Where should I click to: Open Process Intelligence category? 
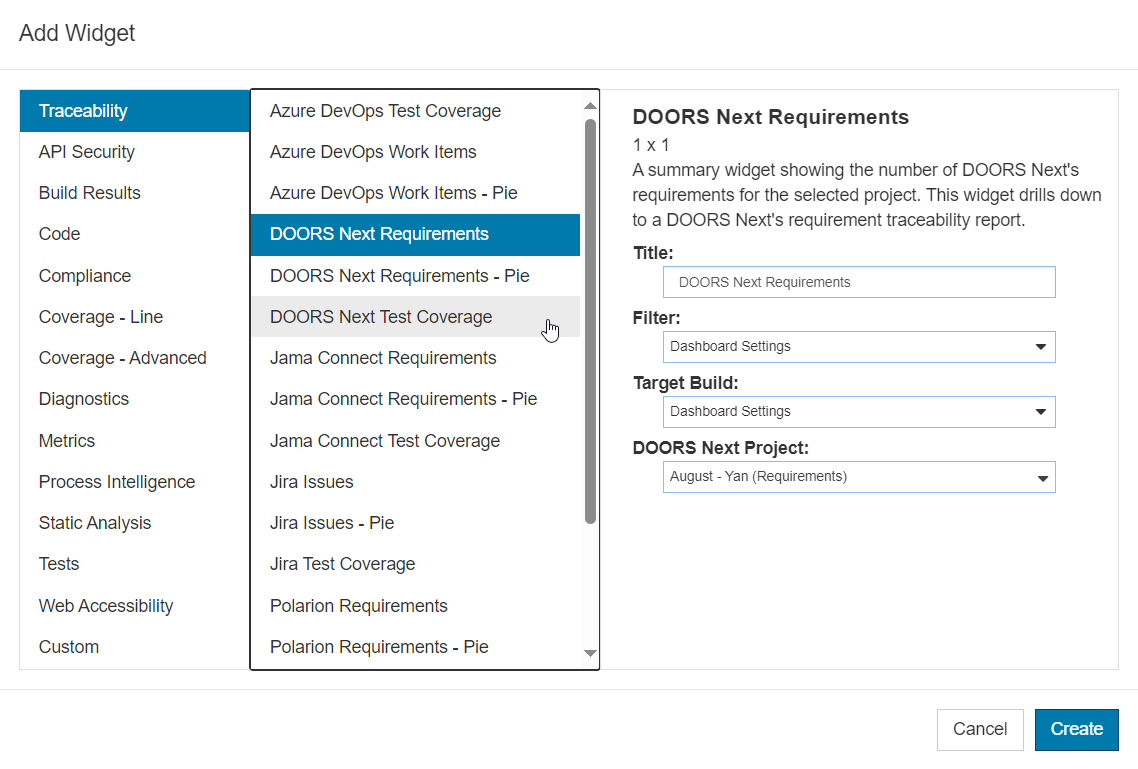click(134, 482)
